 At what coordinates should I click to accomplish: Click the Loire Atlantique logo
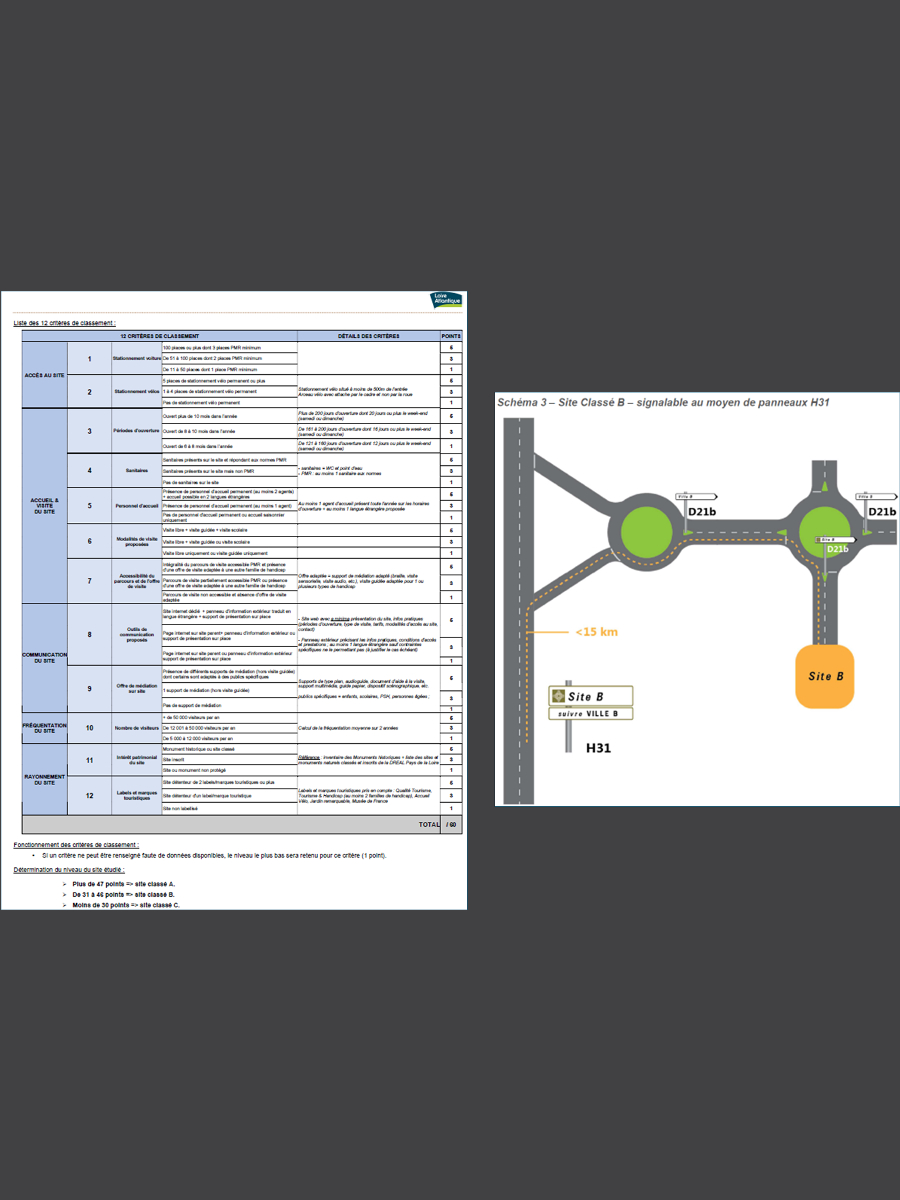point(445,298)
